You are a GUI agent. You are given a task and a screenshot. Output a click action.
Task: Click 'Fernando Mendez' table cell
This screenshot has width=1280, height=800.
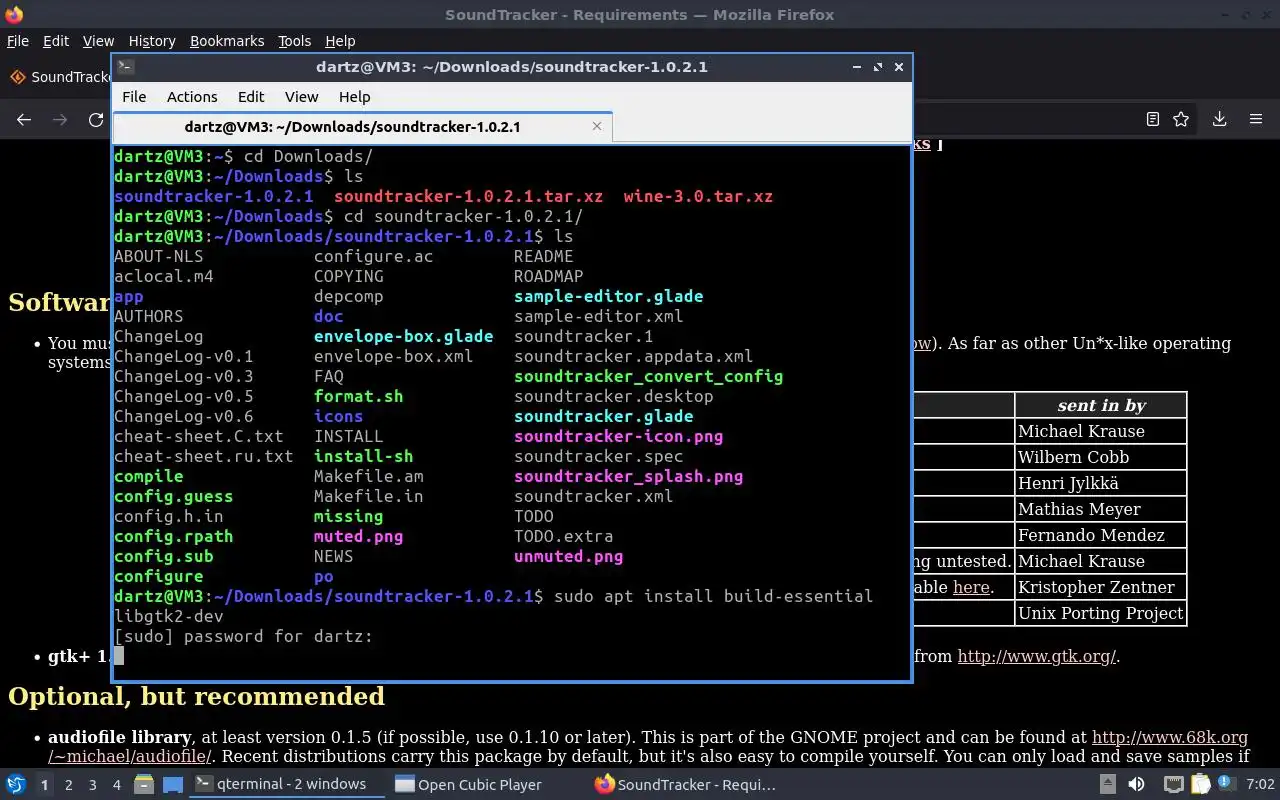pyautogui.click(x=1100, y=535)
